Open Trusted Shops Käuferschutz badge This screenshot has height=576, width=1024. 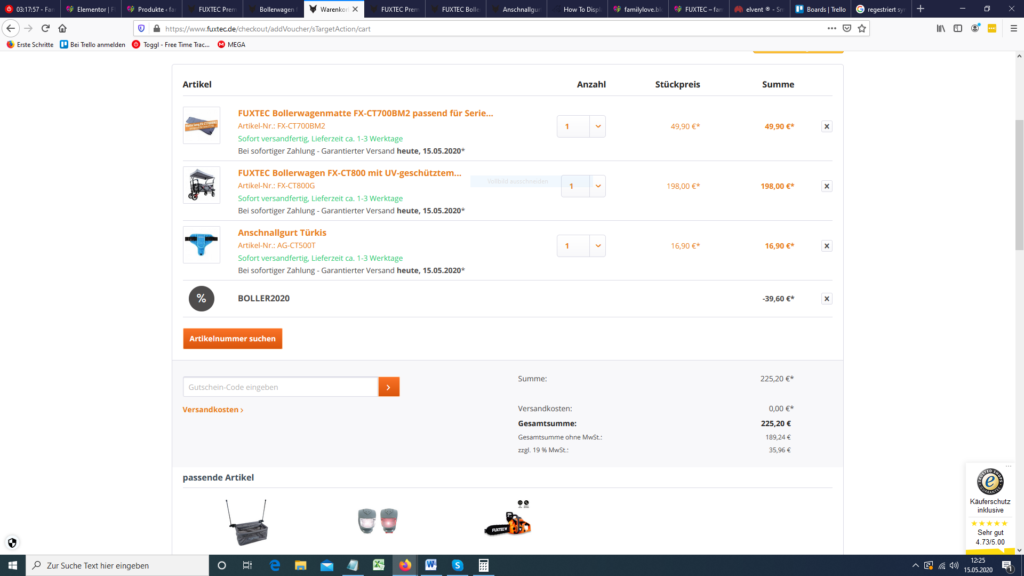pyautogui.click(x=990, y=508)
